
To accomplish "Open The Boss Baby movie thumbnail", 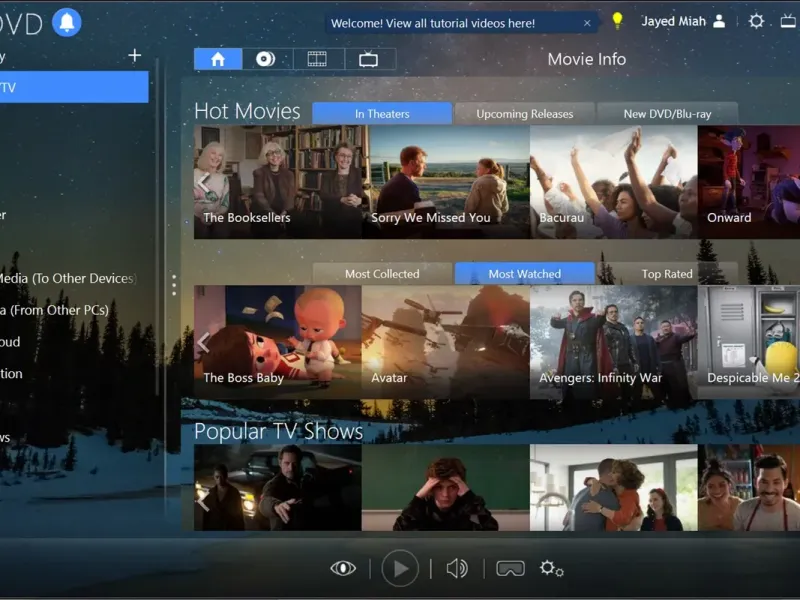I will click(278, 342).
